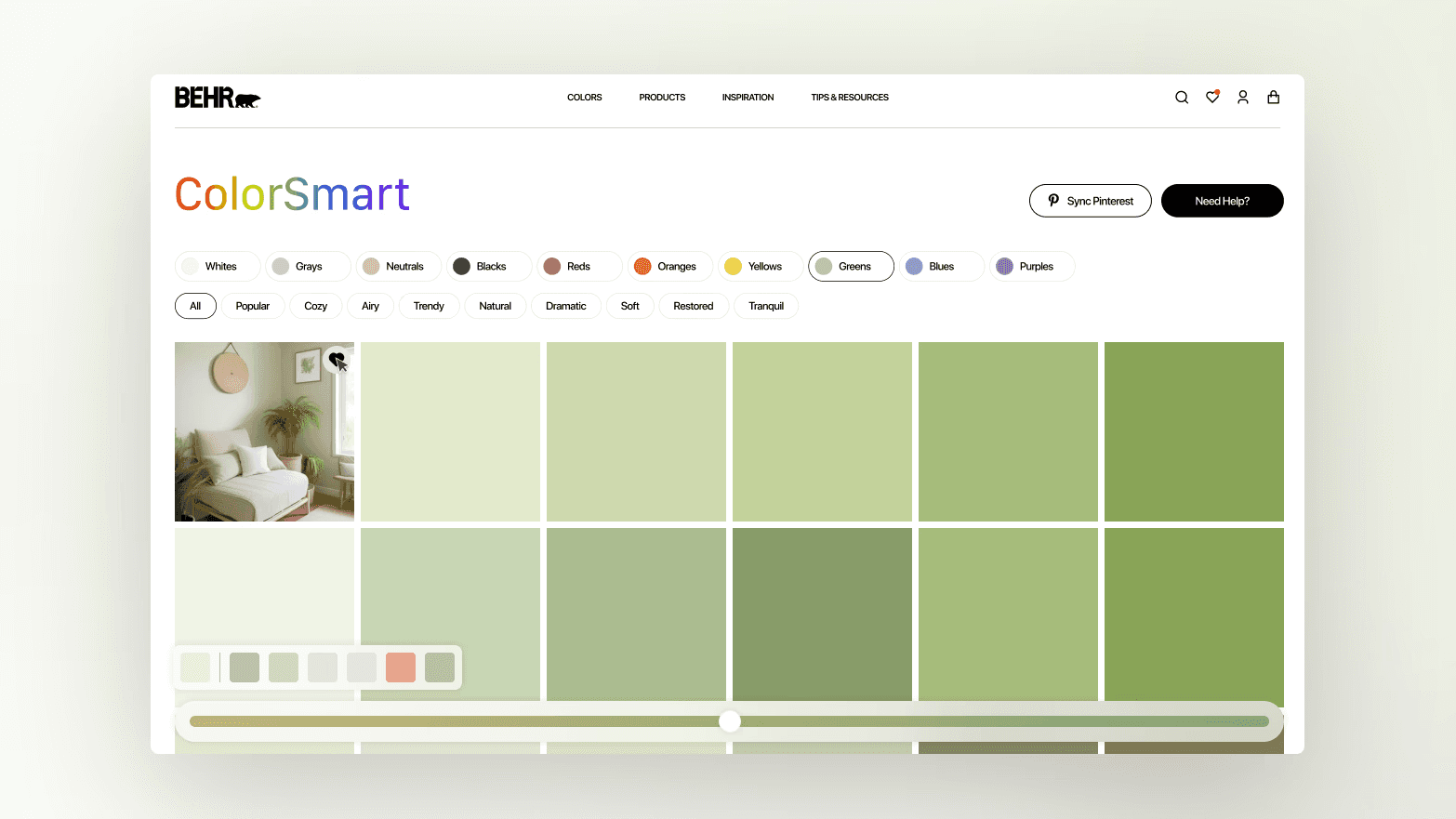The width and height of the screenshot is (1456, 819).
Task: Click the heart icon on room photo
Action: pos(337,359)
